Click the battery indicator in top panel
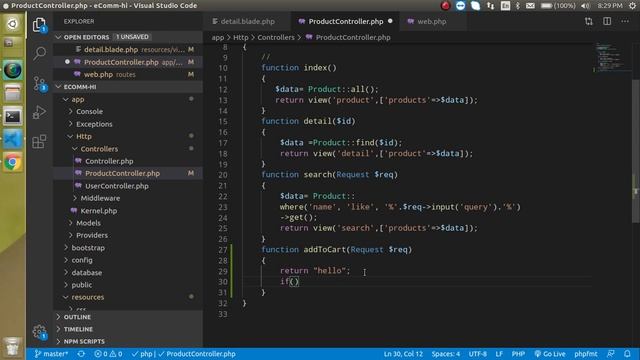The height and width of the screenshot is (360, 640). click(558, 6)
